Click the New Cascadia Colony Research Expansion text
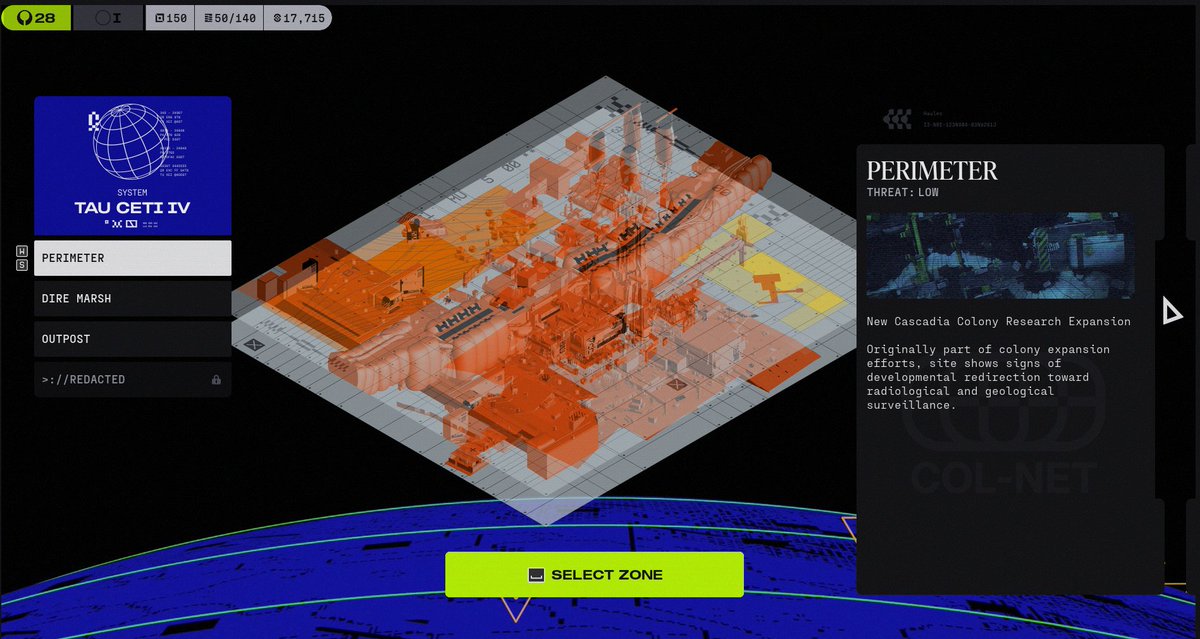This screenshot has width=1200, height=639. (999, 322)
